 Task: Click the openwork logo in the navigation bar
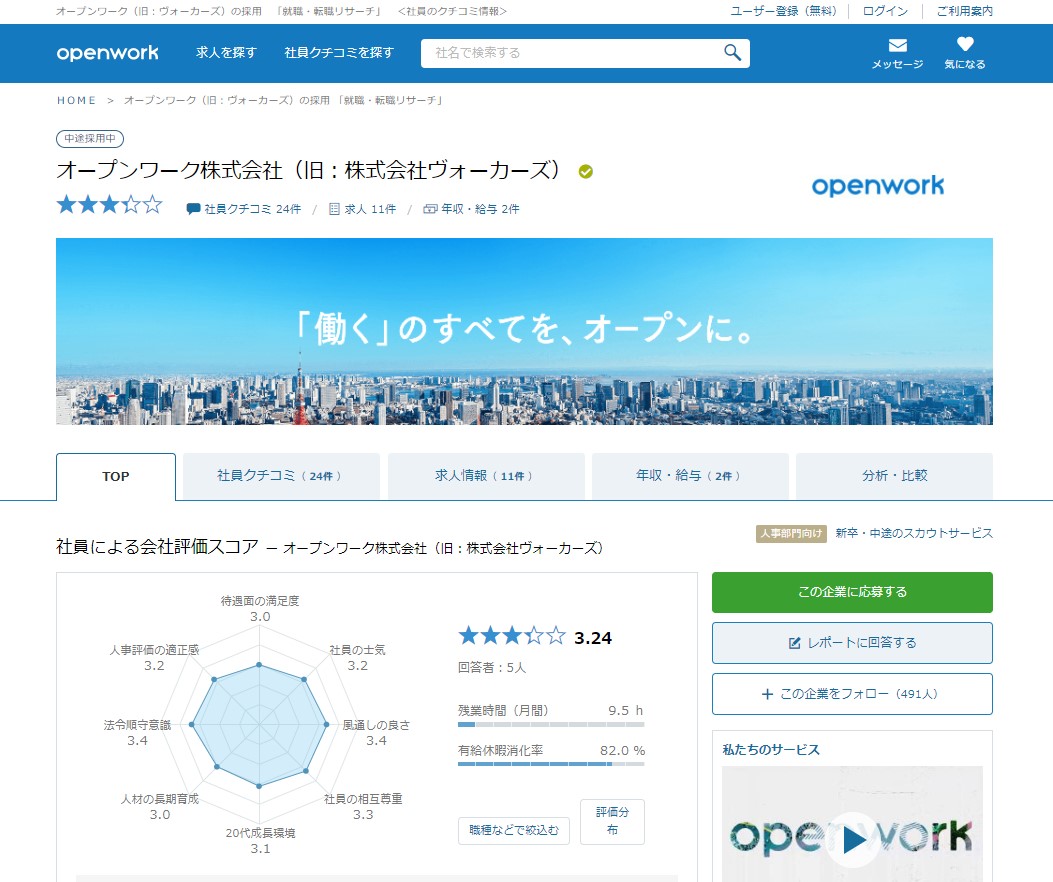pyautogui.click(x=107, y=53)
